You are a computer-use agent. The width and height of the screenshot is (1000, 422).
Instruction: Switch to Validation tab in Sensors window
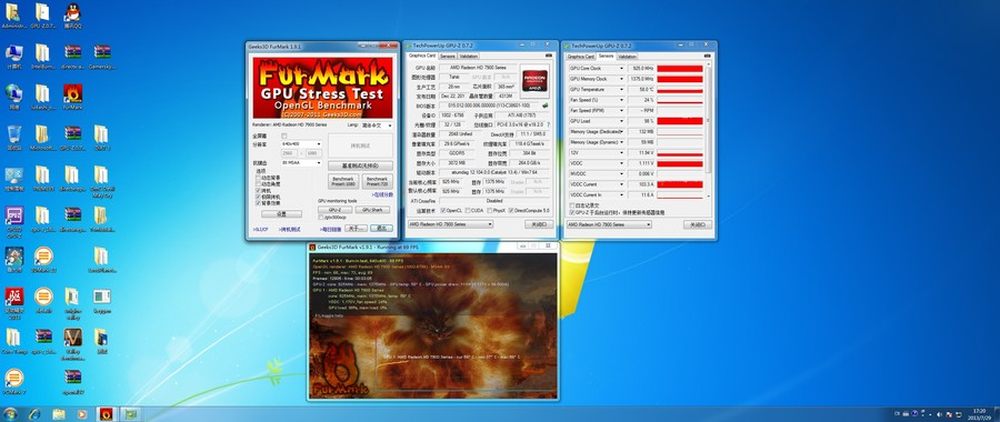tap(627, 57)
